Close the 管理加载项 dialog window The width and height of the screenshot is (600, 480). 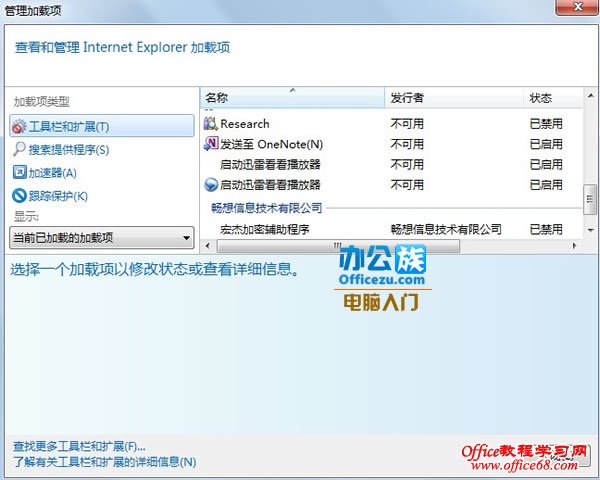pyautogui.click(x=578, y=7)
